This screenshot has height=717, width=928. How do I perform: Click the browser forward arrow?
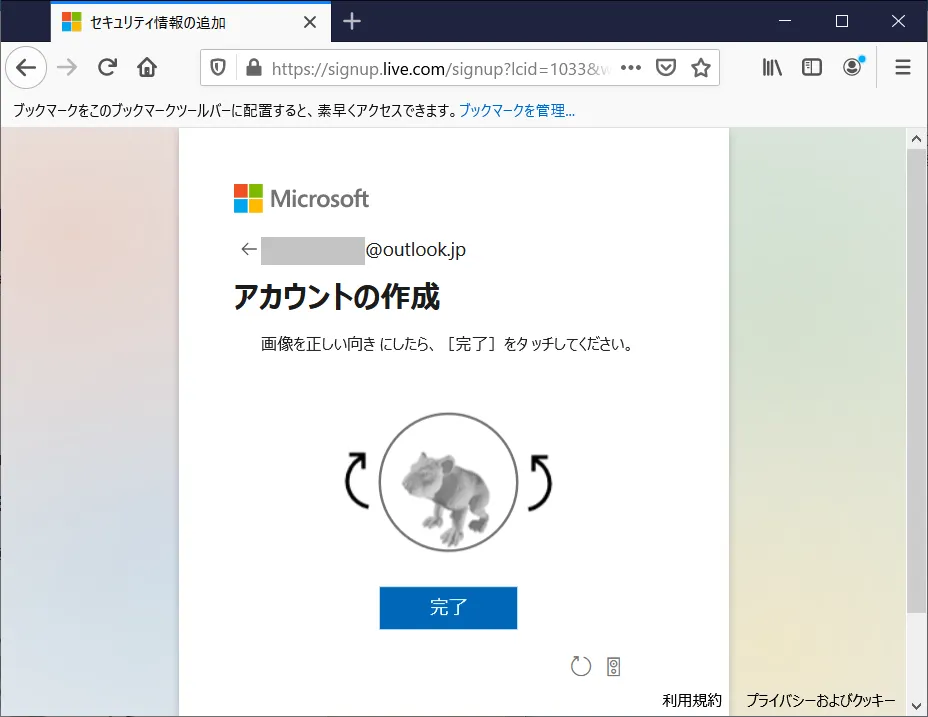[67, 67]
